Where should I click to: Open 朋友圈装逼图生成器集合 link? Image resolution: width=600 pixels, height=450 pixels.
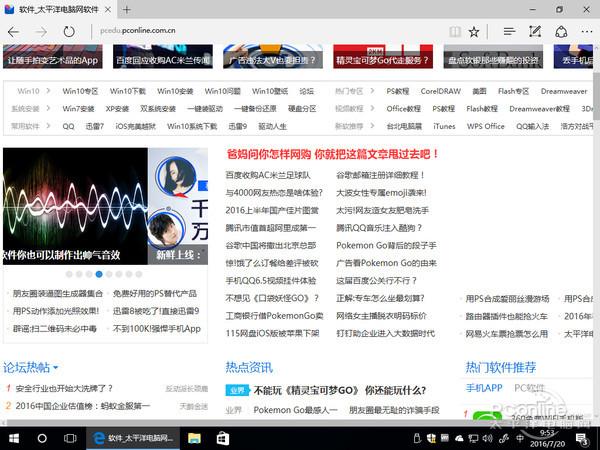pos(58,293)
